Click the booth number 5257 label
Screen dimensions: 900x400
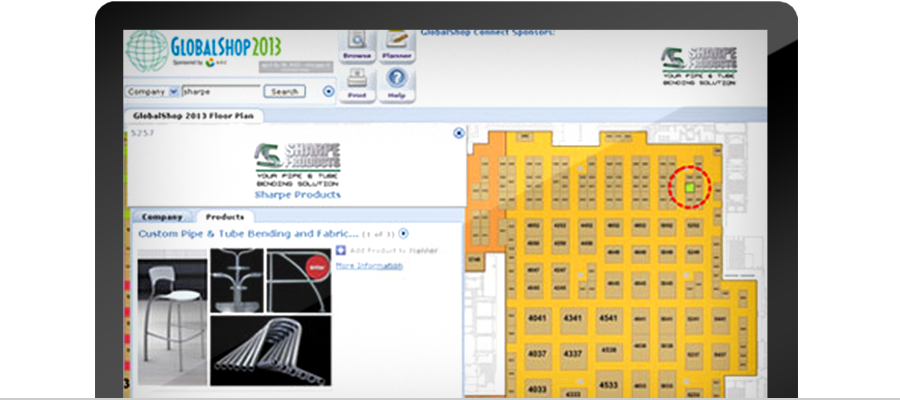coord(140,133)
